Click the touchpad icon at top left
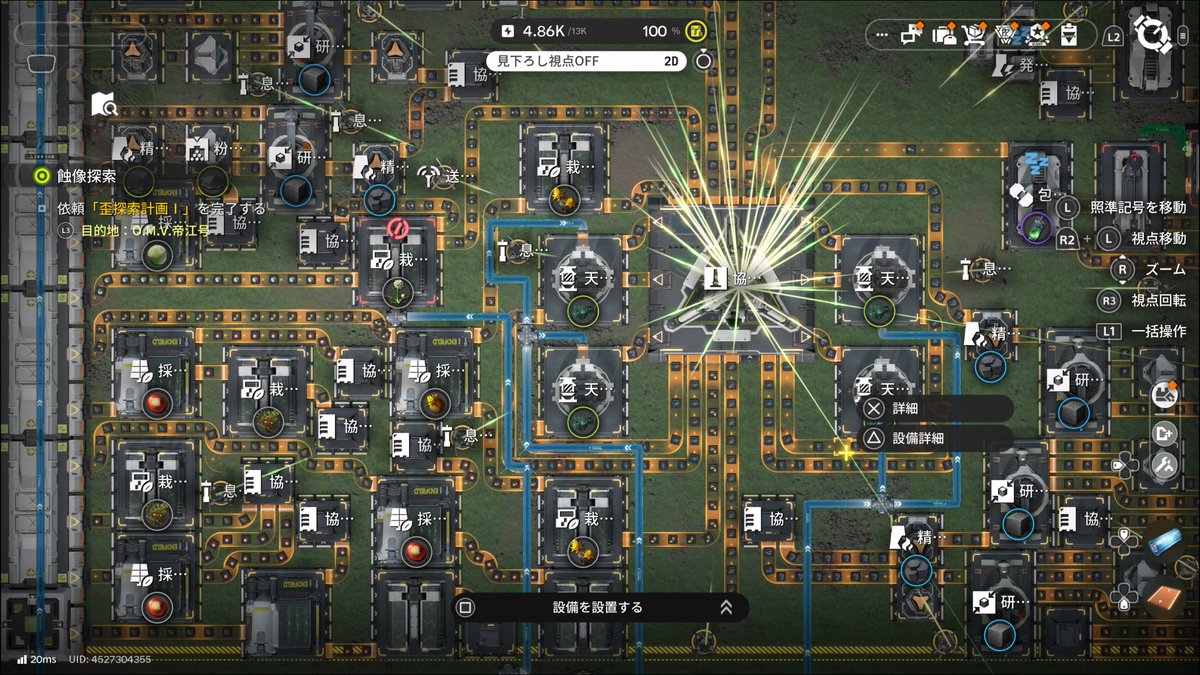Image resolution: width=1200 pixels, height=675 pixels. coord(41,63)
